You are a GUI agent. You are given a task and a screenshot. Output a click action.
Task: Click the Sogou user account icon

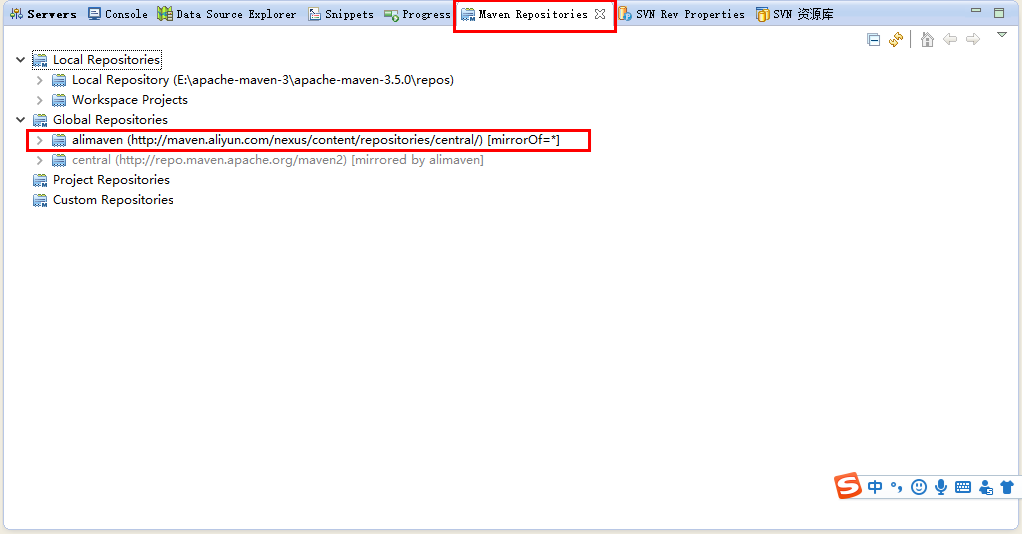click(986, 487)
